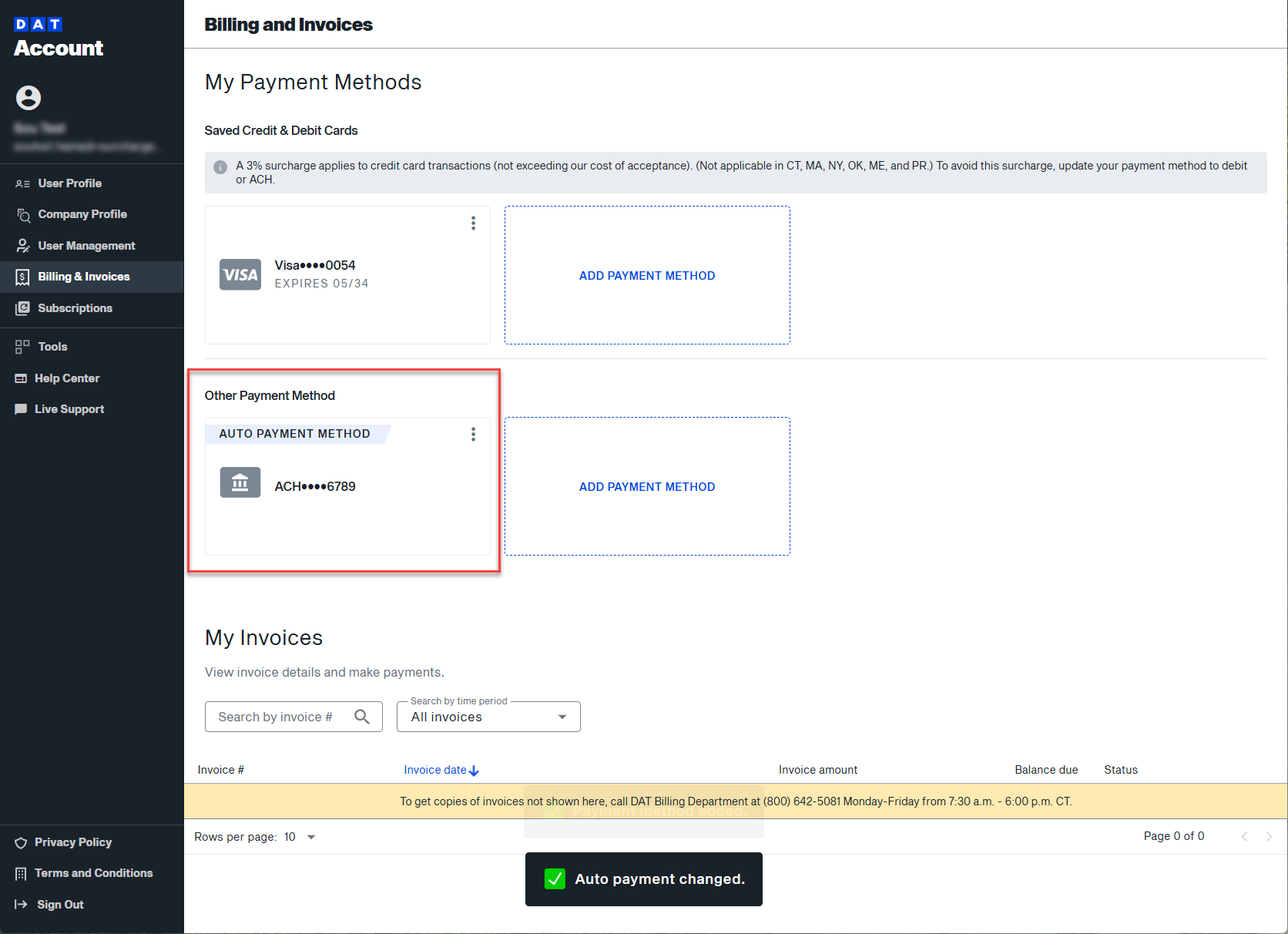Sign Out of the account
1288x934 pixels.
pos(92,905)
